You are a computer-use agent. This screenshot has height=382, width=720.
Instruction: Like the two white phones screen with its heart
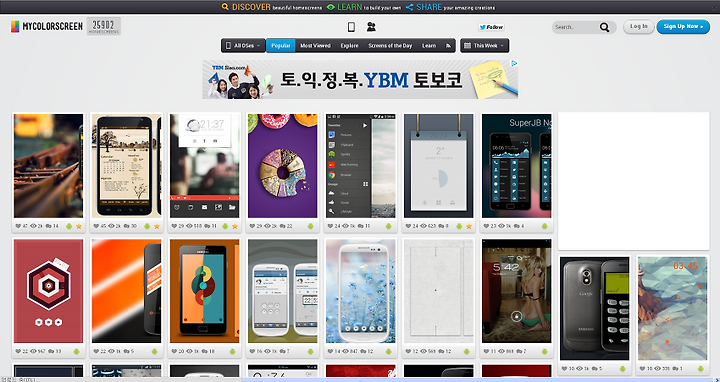point(253,351)
